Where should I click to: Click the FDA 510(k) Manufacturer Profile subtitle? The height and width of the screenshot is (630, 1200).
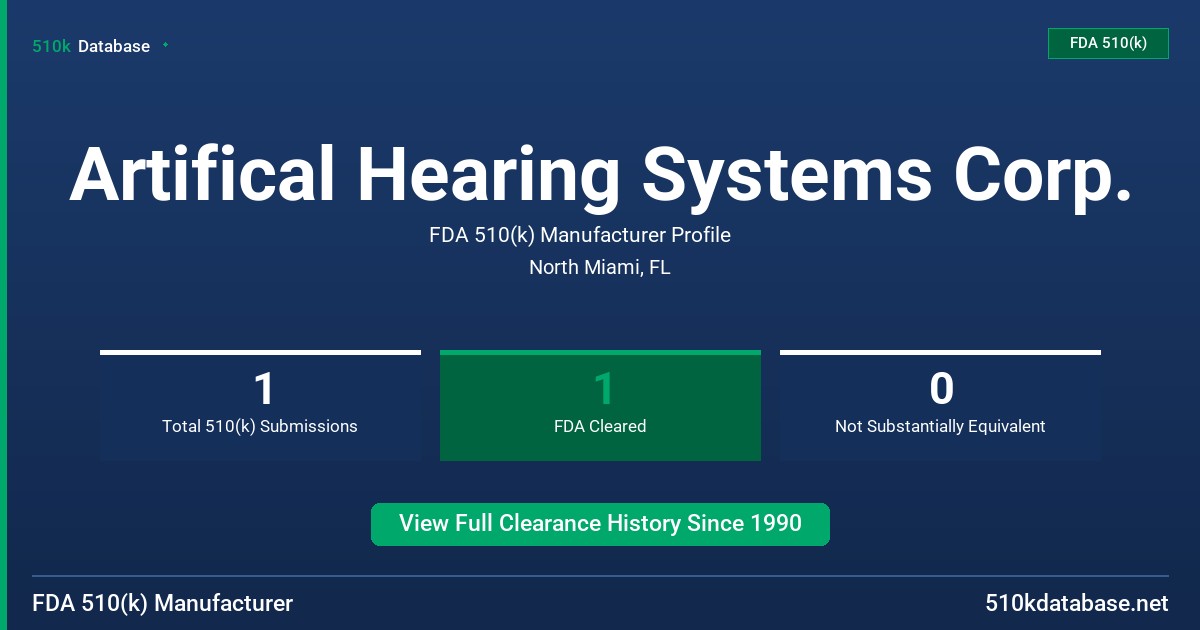[x=580, y=235]
